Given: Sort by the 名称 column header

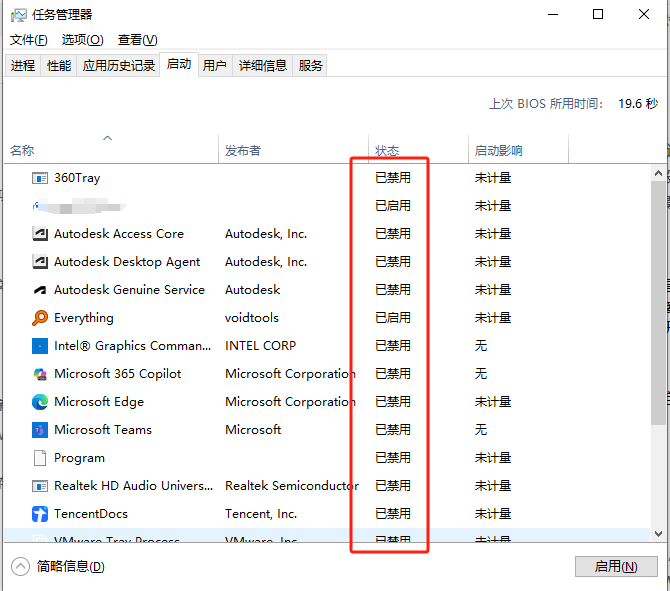Looking at the screenshot, I should tap(111, 149).
